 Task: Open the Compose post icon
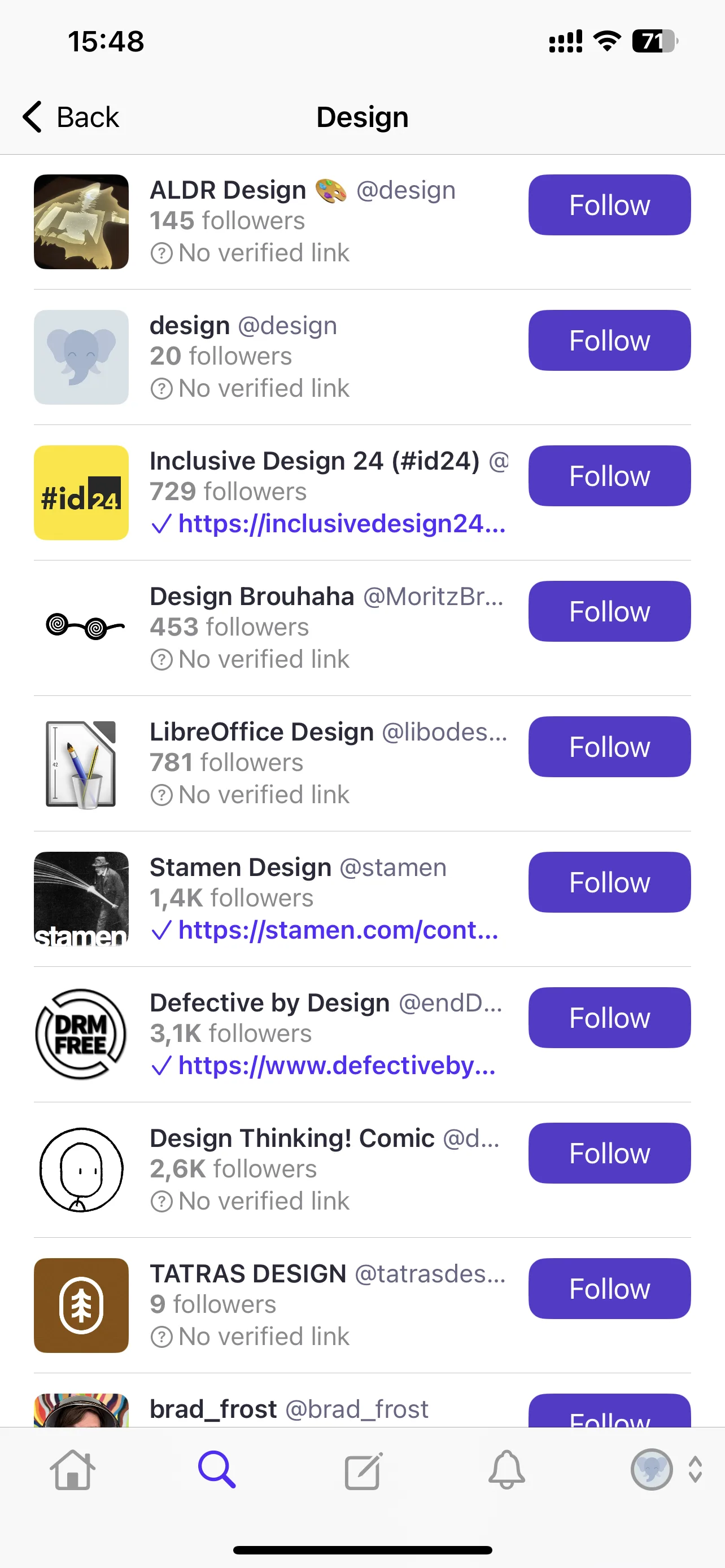pyautogui.click(x=364, y=1470)
